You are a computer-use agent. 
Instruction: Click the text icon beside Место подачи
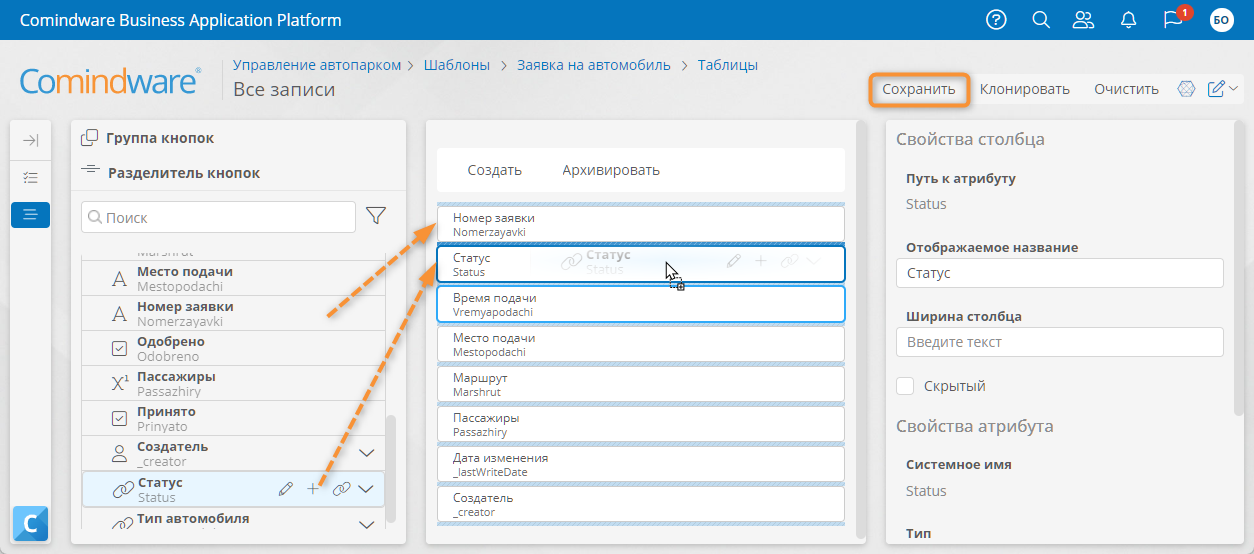click(119, 280)
